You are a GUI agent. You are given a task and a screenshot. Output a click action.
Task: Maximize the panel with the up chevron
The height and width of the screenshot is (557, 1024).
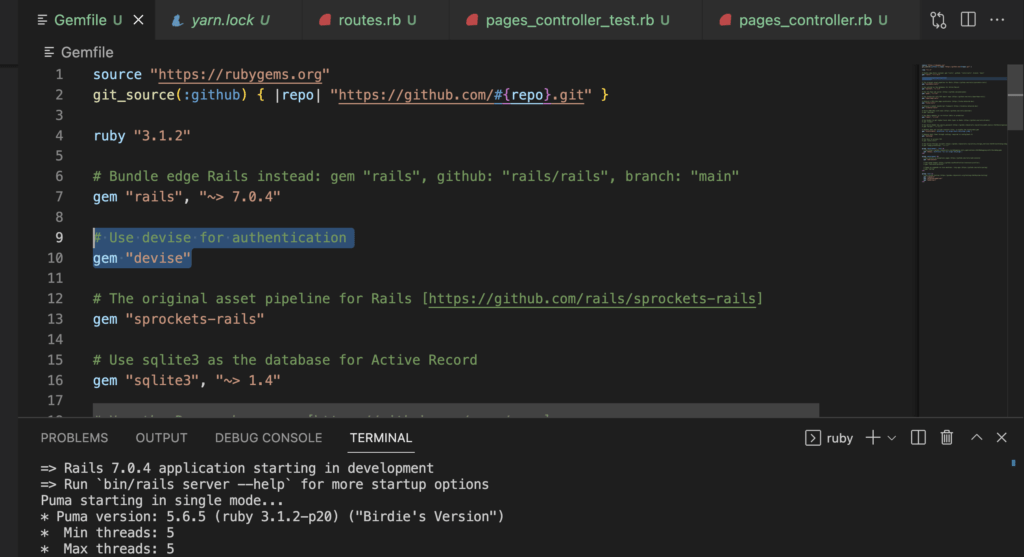[x=977, y=438]
